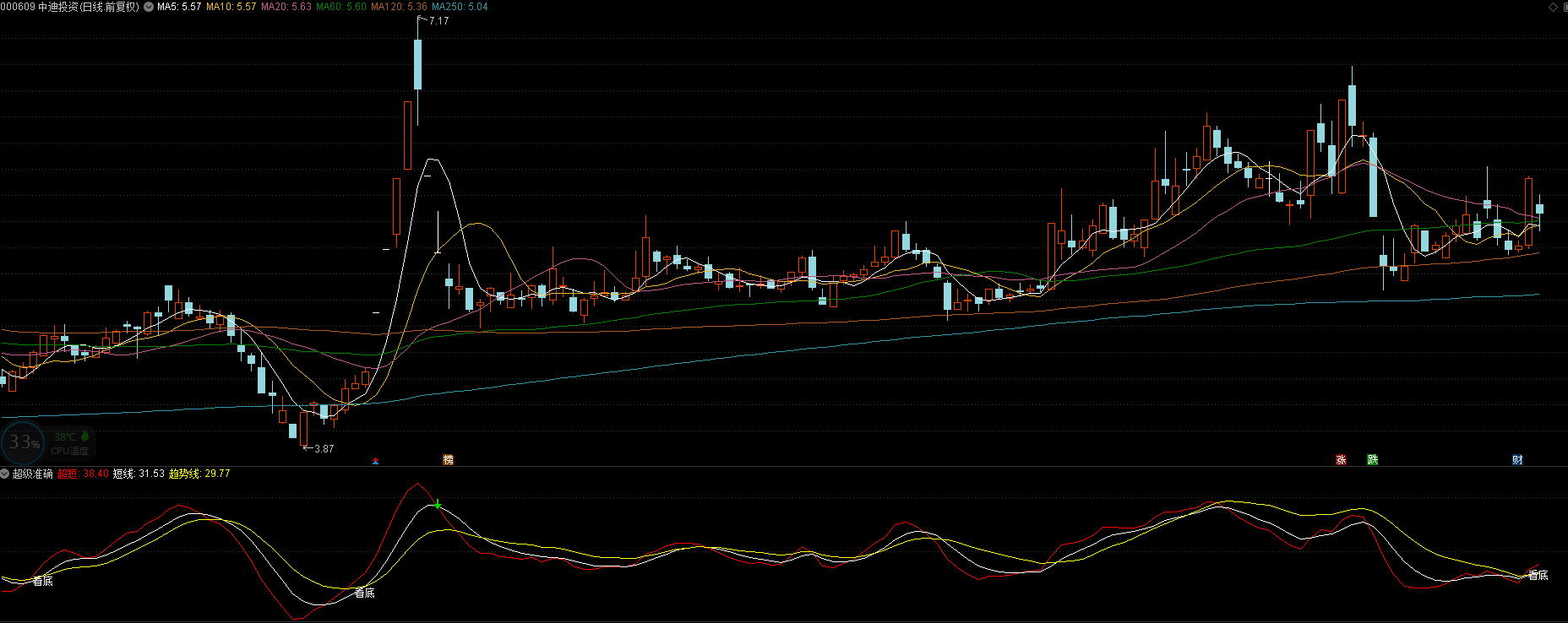This screenshot has width=1568, height=623.
Task: Open the red 涨 event marker
Action: pyautogui.click(x=1341, y=460)
